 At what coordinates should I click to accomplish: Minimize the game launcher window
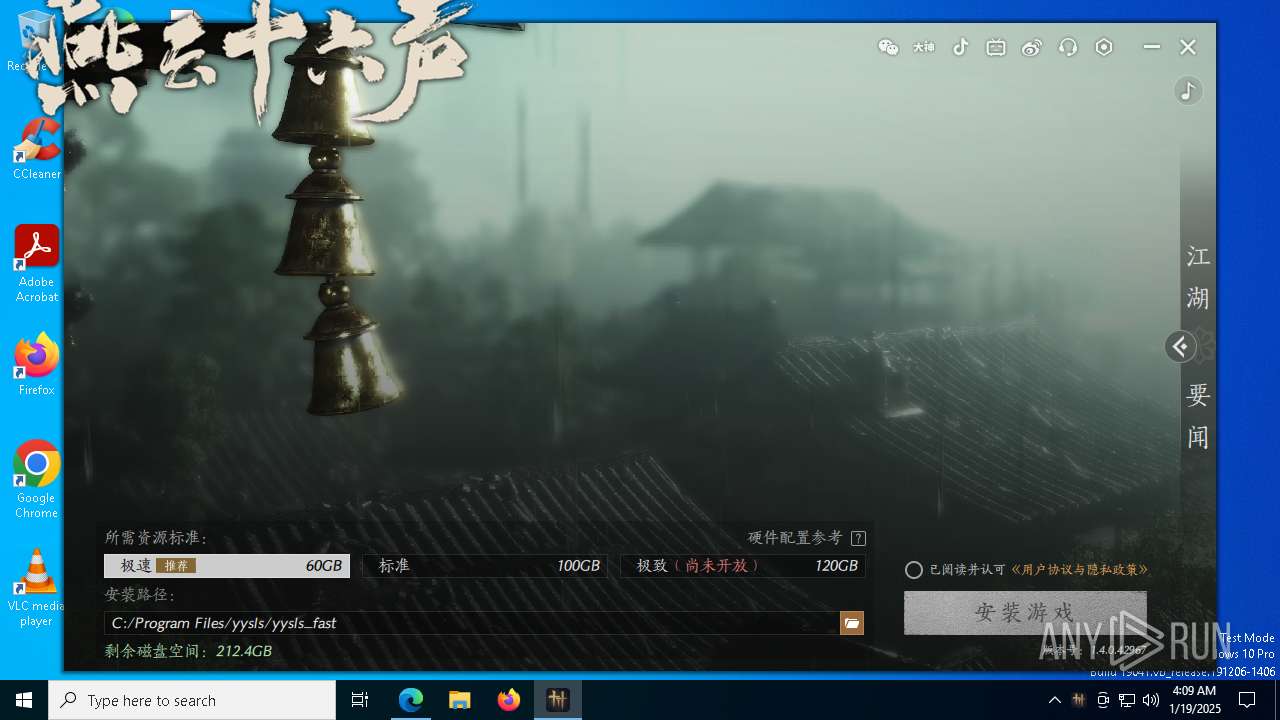click(1152, 47)
